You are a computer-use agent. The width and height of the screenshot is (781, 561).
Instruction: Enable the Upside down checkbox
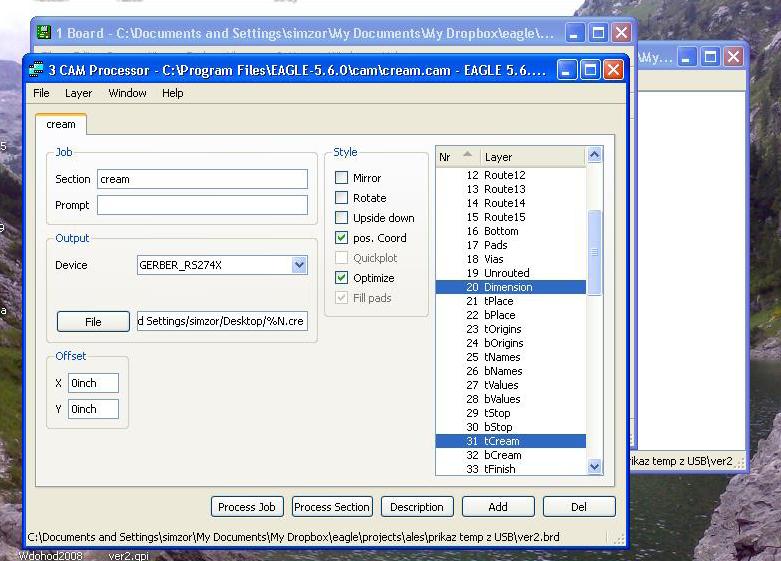pyautogui.click(x=341, y=217)
